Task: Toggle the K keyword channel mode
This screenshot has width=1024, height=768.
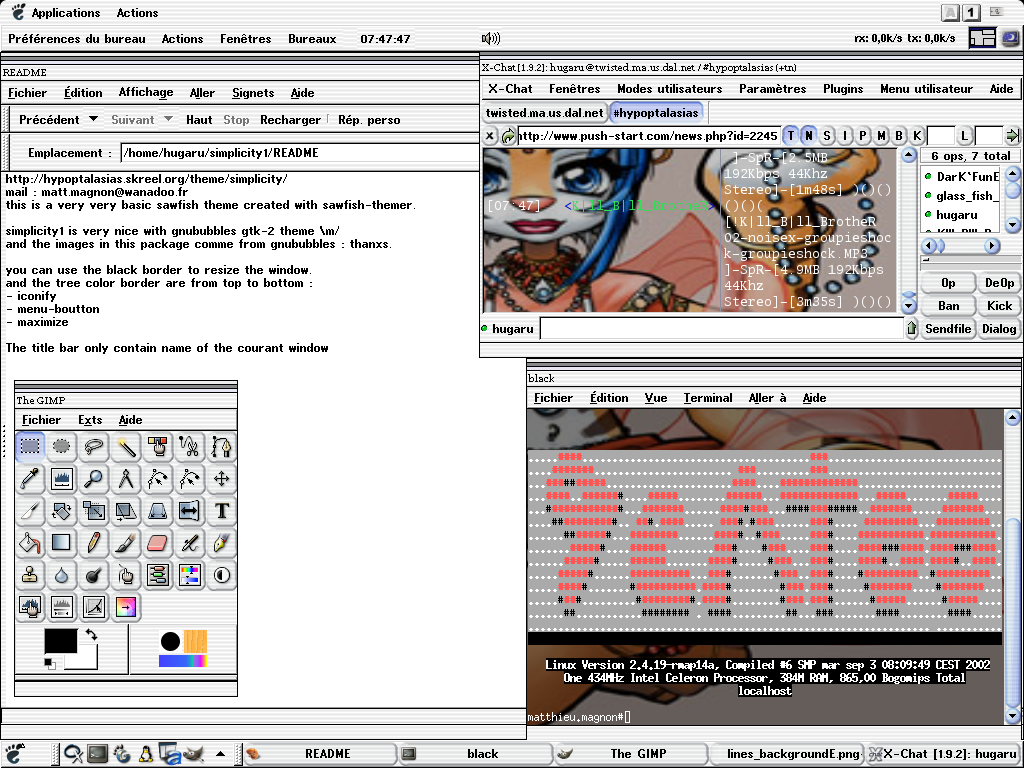Action: 917,136
